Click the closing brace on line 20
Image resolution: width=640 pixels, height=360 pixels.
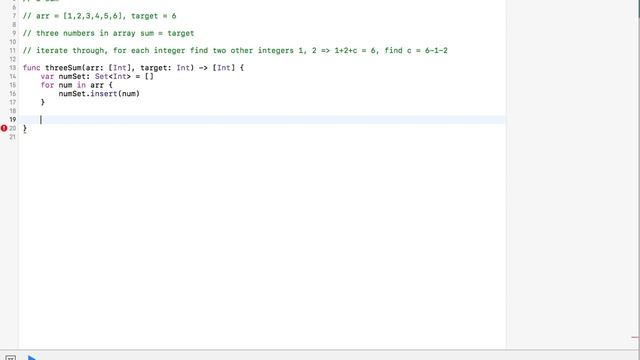click(25, 129)
